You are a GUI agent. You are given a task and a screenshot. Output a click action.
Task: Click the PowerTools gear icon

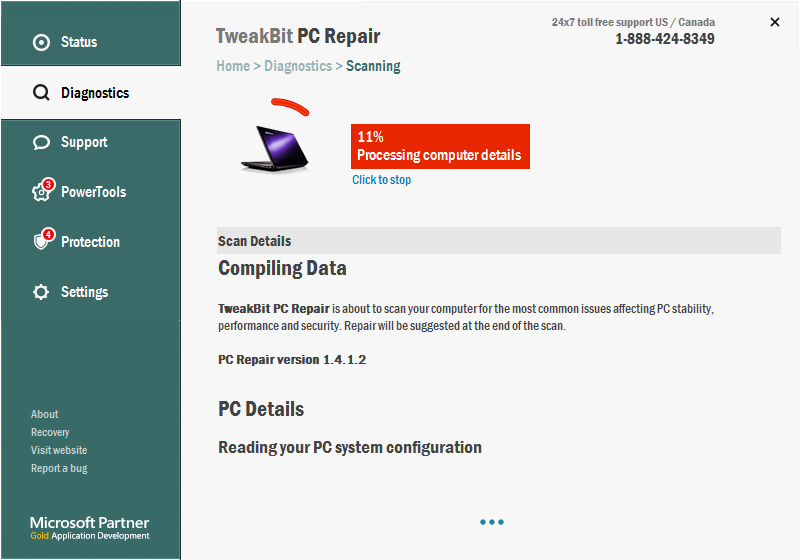[x=41, y=193]
